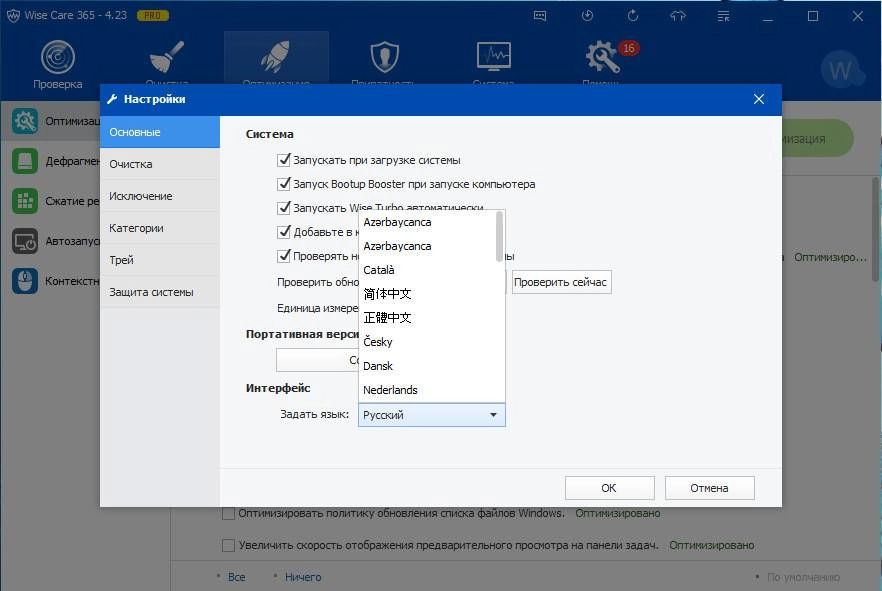Close the Настройки dialog with X

759,99
